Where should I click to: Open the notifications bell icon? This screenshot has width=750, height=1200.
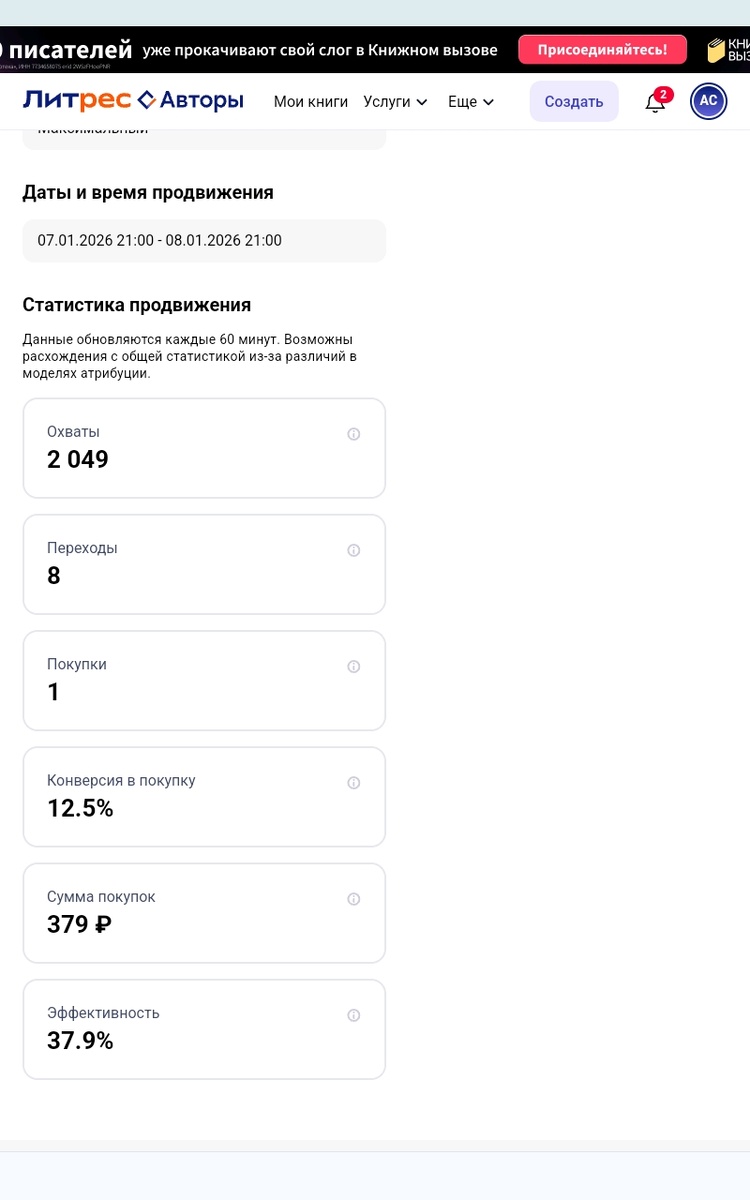[655, 101]
